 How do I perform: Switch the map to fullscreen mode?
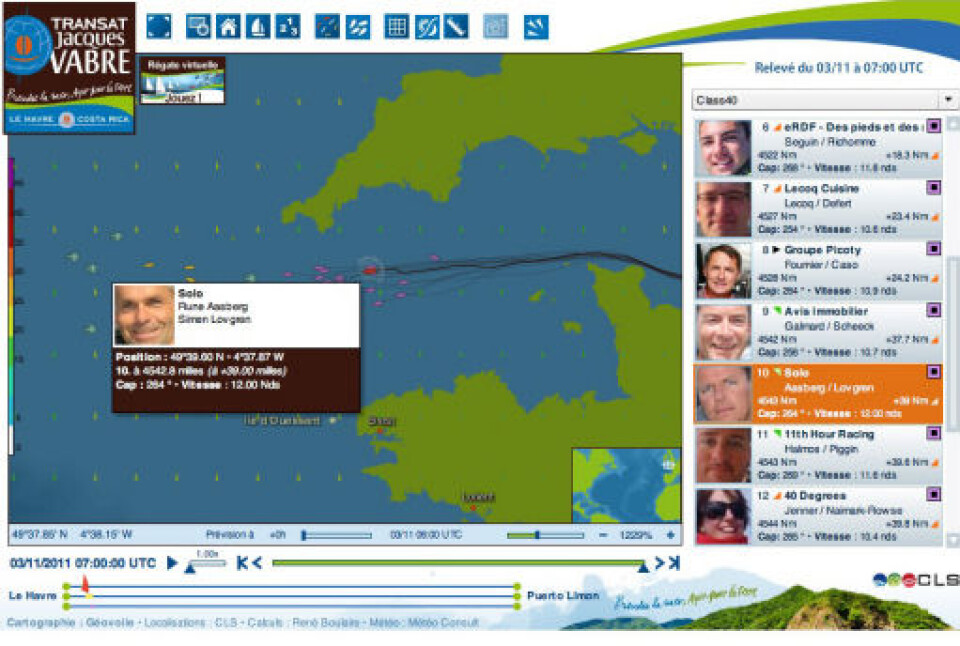click(159, 27)
